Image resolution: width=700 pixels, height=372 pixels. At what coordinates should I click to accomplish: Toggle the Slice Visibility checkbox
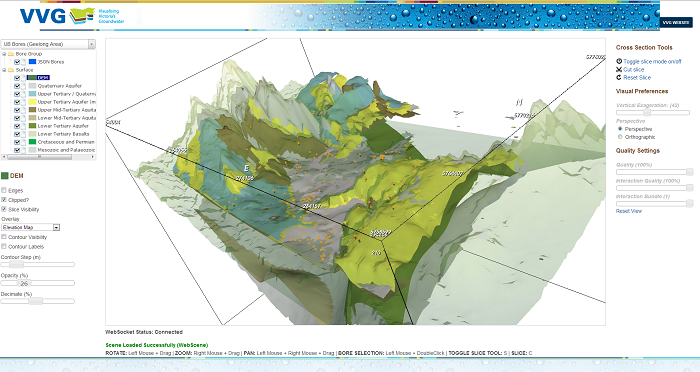point(4,209)
